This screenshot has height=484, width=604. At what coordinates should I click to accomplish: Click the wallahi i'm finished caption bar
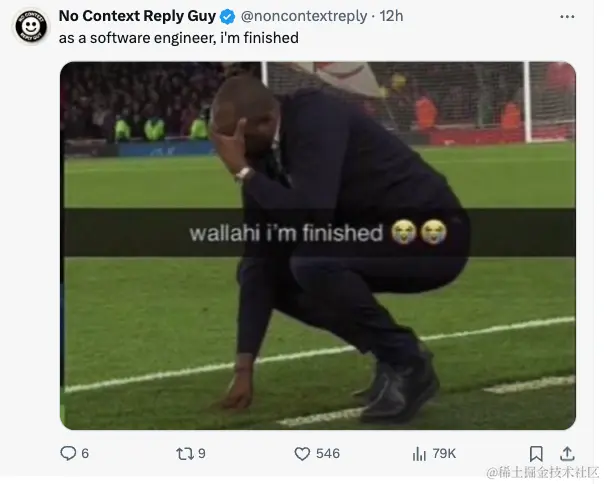pyautogui.click(x=318, y=232)
